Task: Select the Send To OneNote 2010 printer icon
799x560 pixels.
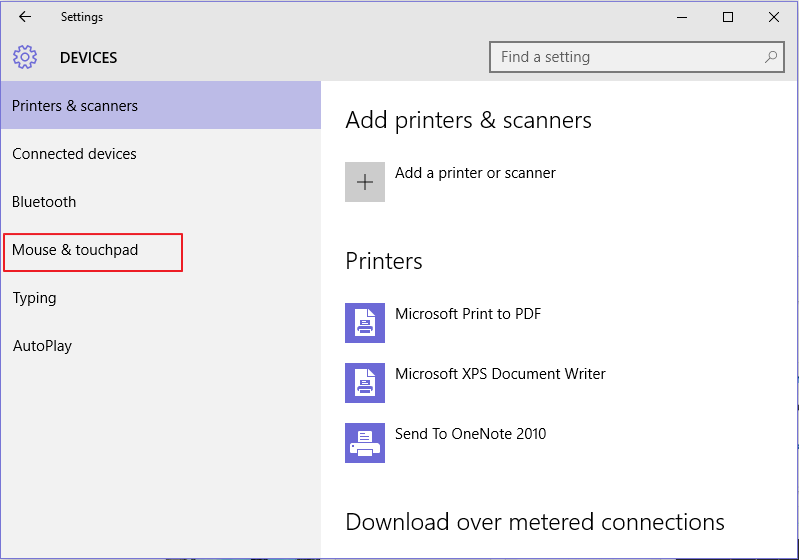Action: pyautogui.click(x=365, y=443)
